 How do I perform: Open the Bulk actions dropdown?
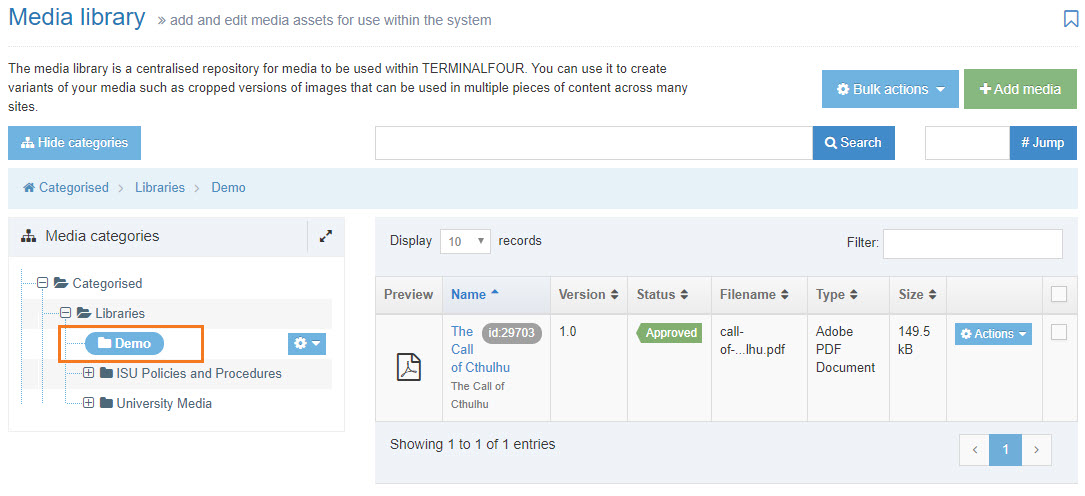coord(889,89)
